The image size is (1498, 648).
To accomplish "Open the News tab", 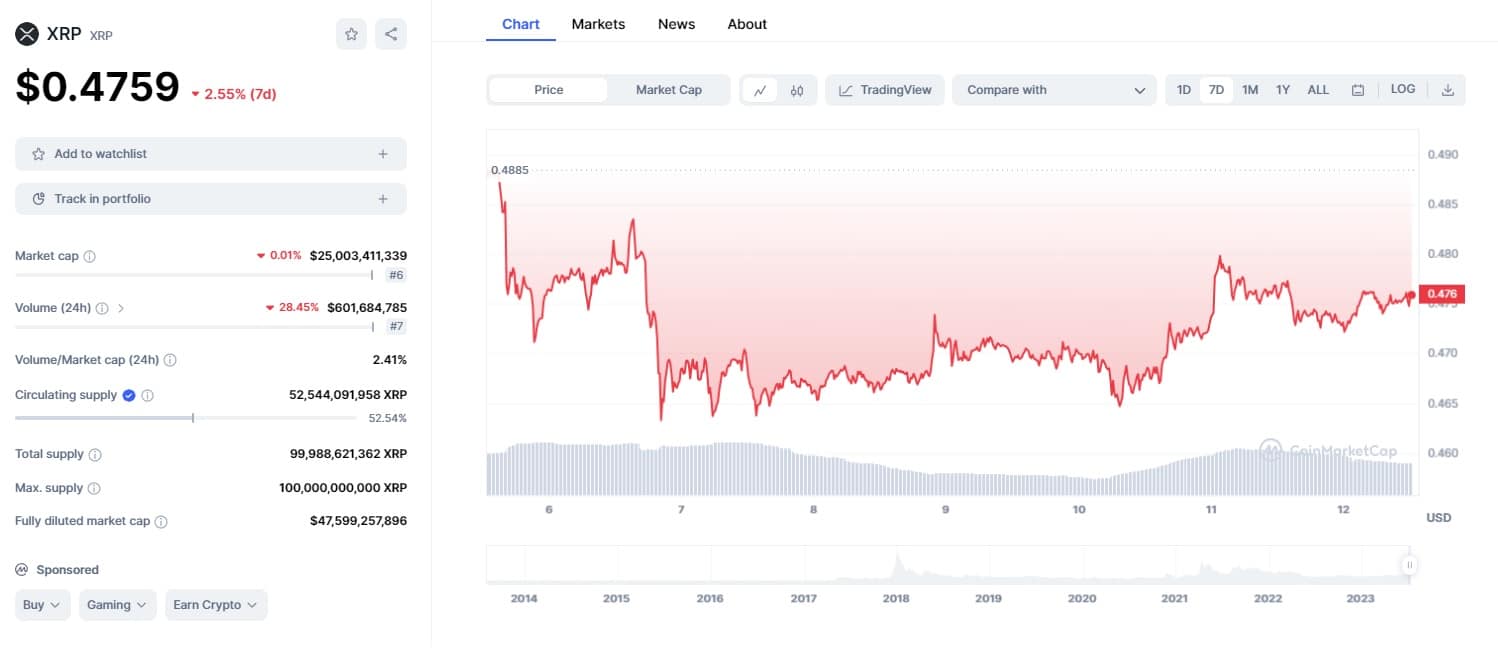I will click(676, 24).
